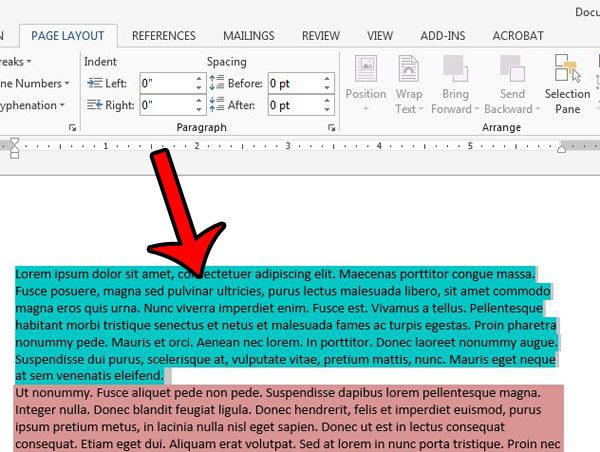Click the first line indent marker on ruler

pos(15,141)
